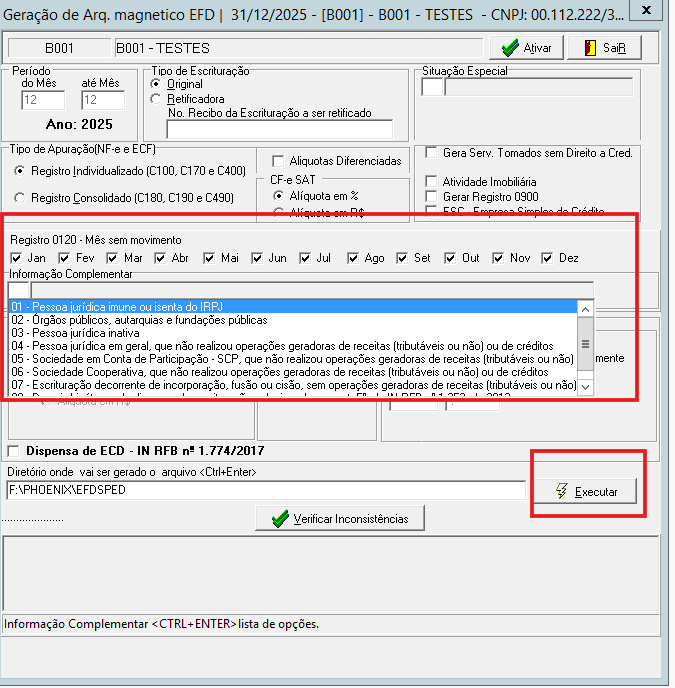Uncheck the Dez month checkbox
This screenshot has height=688, width=675.
point(547,258)
